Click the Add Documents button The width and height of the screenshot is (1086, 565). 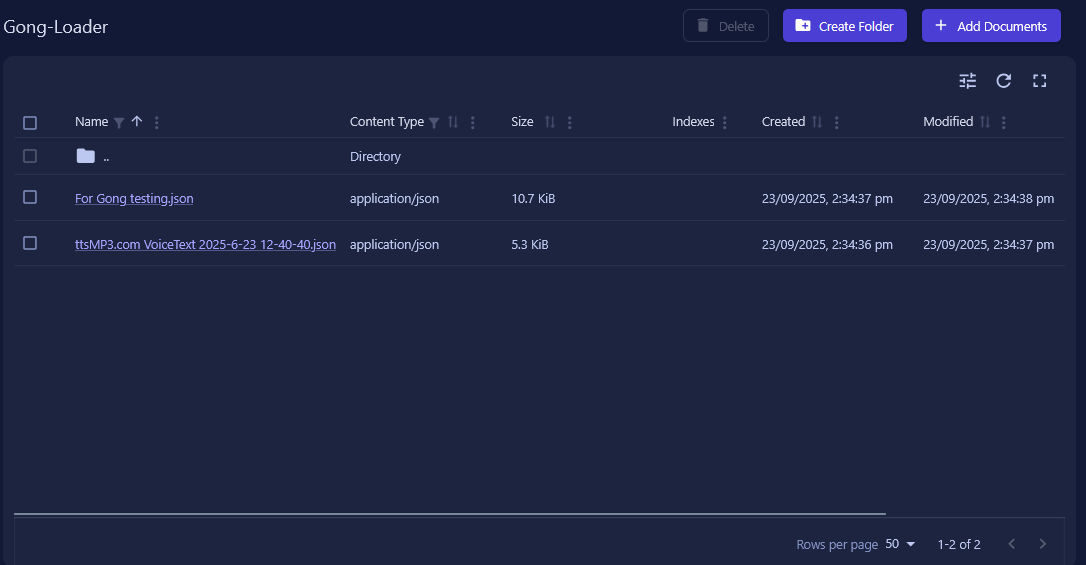[990, 26]
